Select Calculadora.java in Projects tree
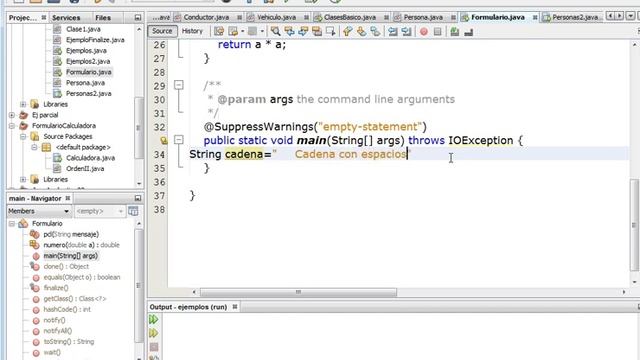The width and height of the screenshot is (640, 360). 90,158
